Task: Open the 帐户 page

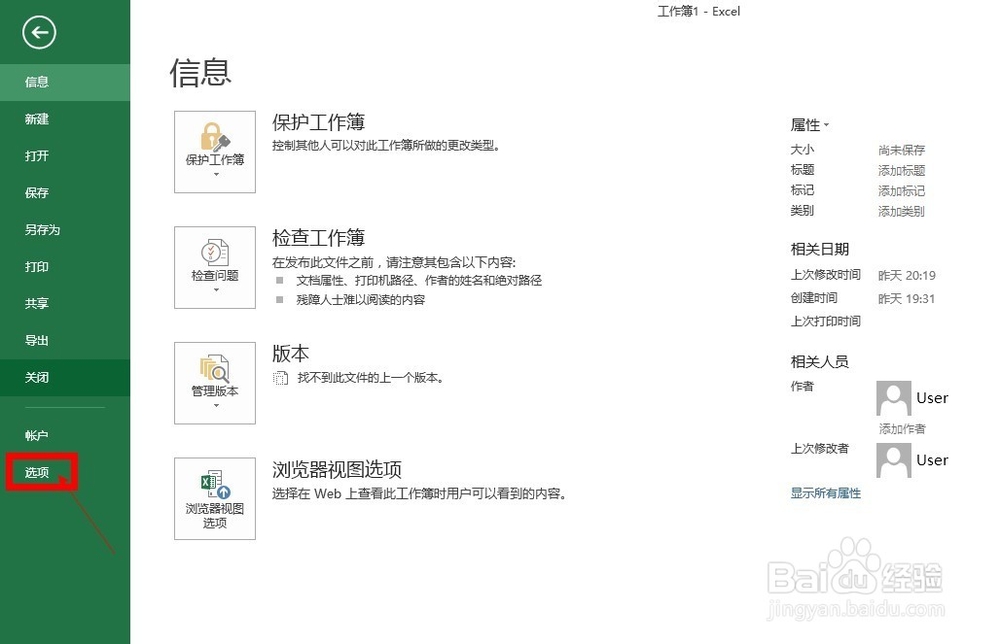Action: click(37, 434)
